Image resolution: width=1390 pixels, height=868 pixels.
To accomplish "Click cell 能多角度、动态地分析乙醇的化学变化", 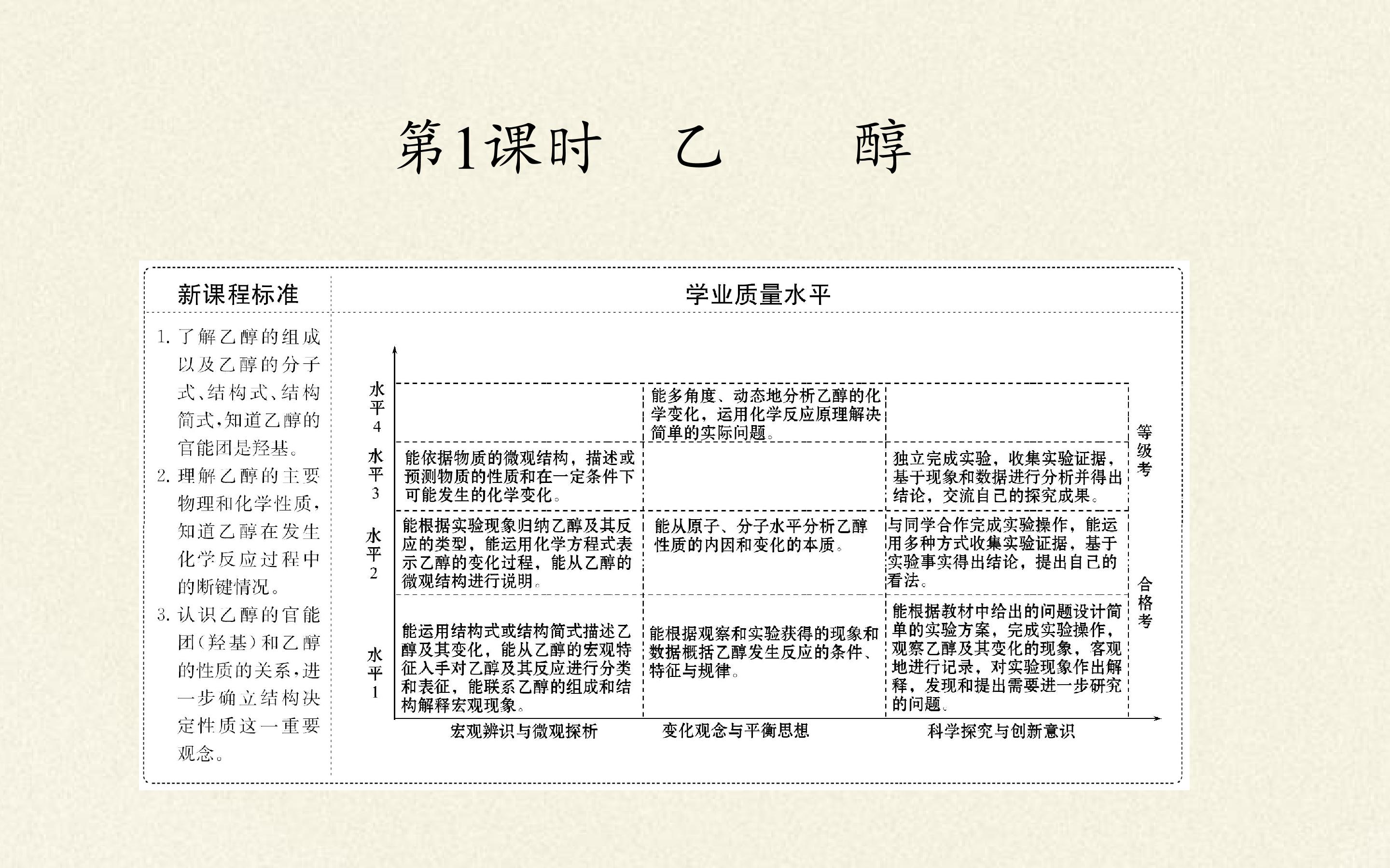I will (x=765, y=414).
